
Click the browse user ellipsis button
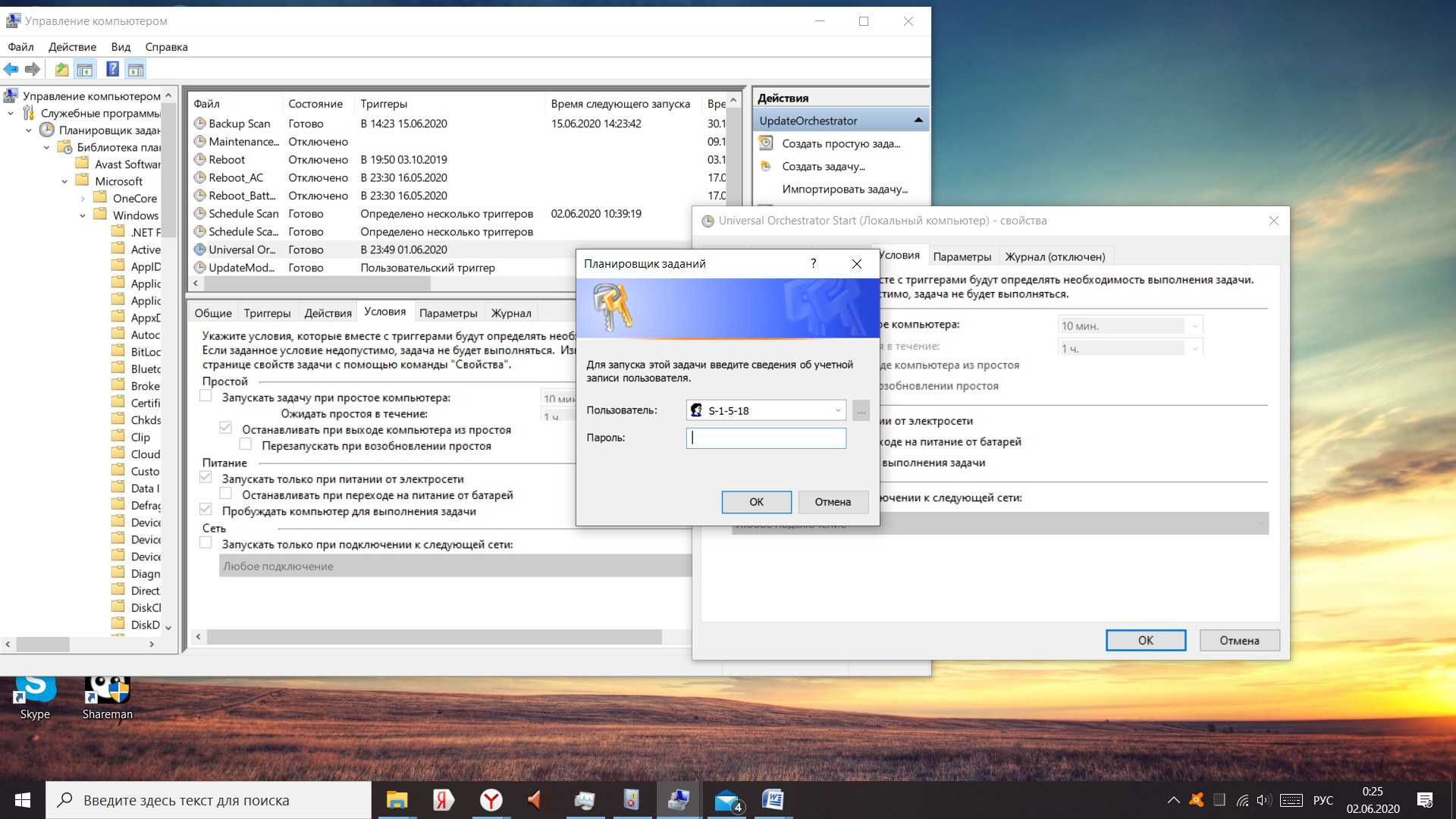[x=861, y=410]
